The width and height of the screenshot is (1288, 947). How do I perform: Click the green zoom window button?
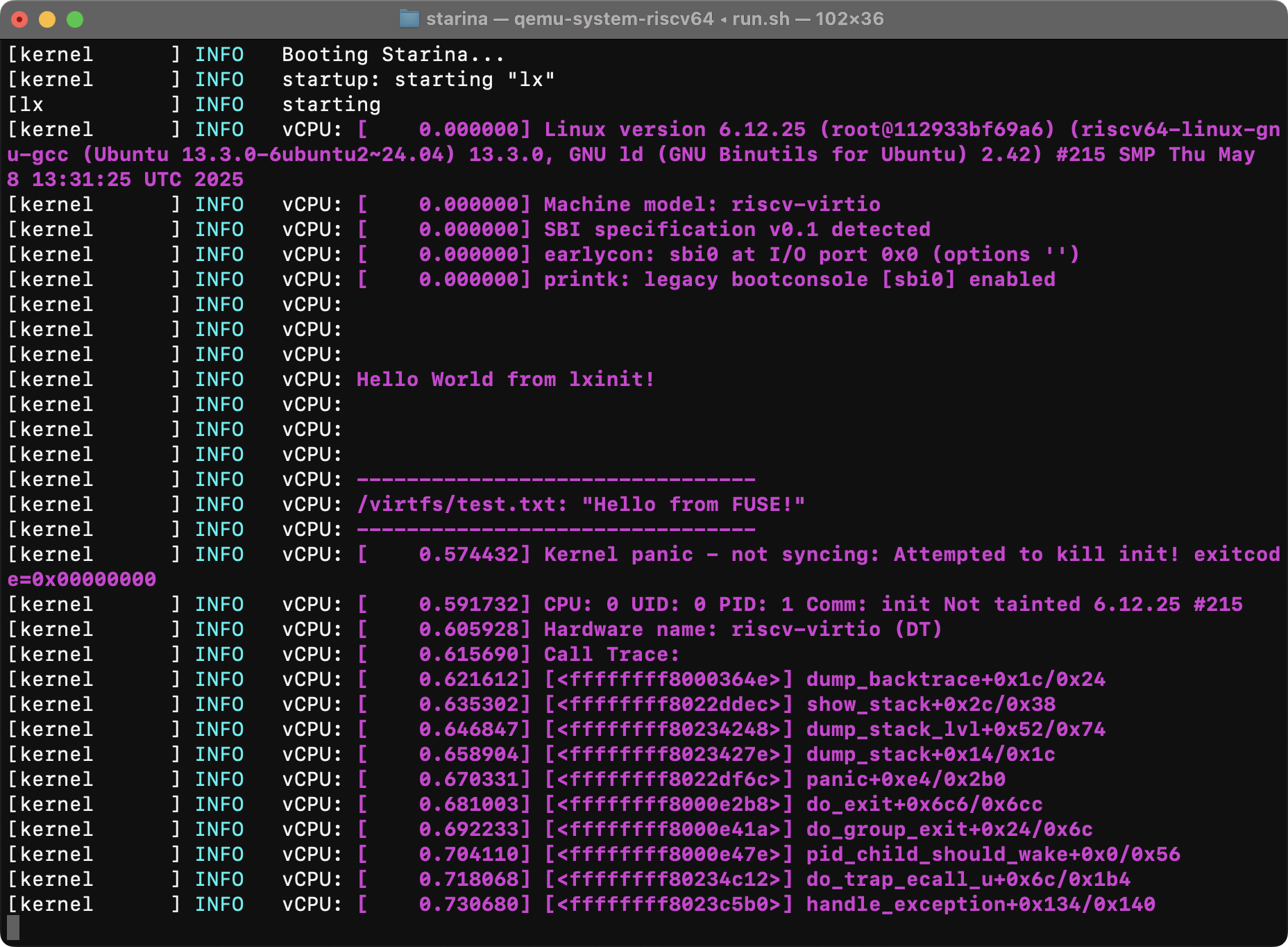(75, 19)
